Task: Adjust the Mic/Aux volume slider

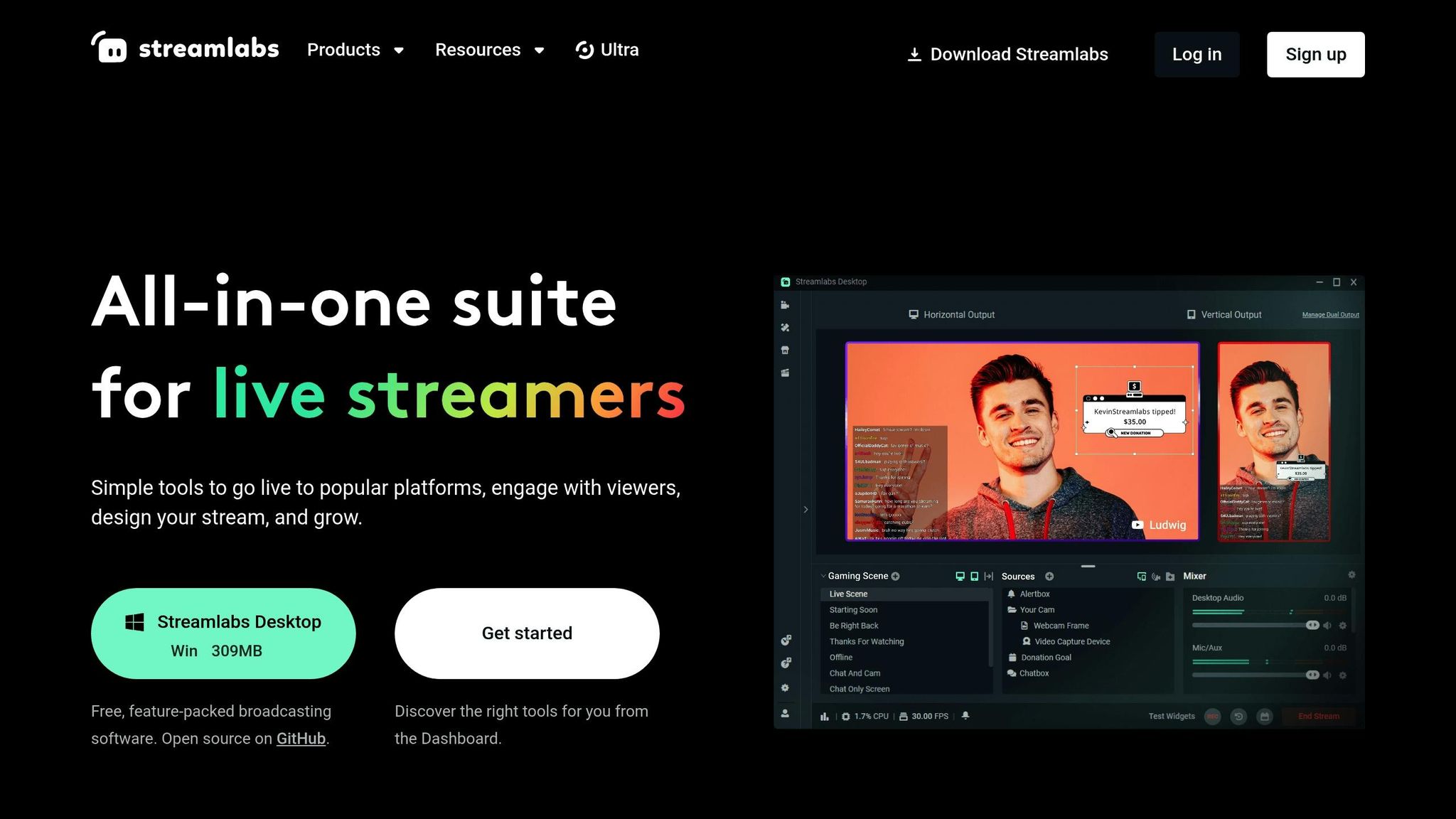Action: point(1256,675)
